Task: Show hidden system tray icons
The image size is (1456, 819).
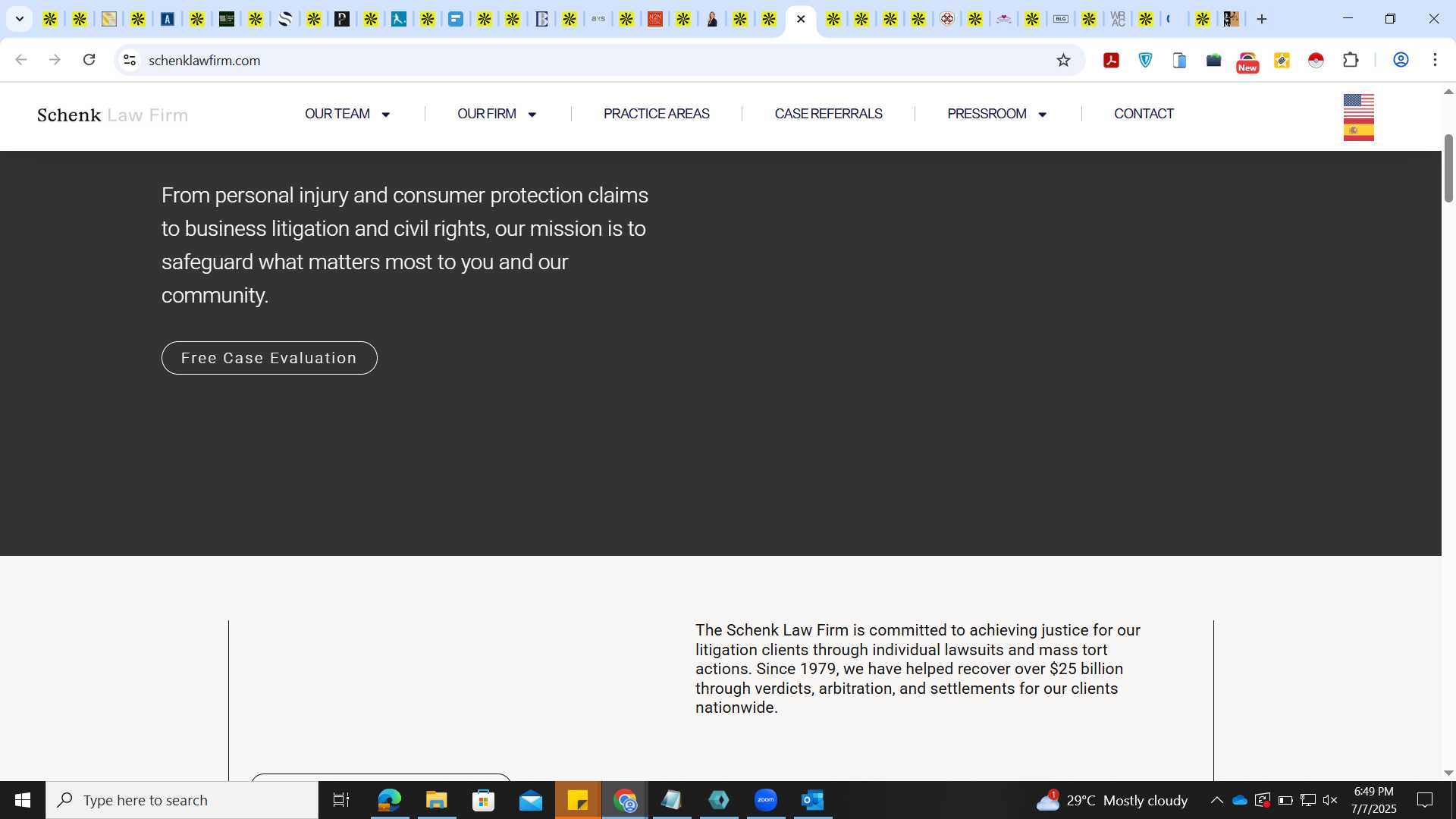Action: pyautogui.click(x=1216, y=800)
